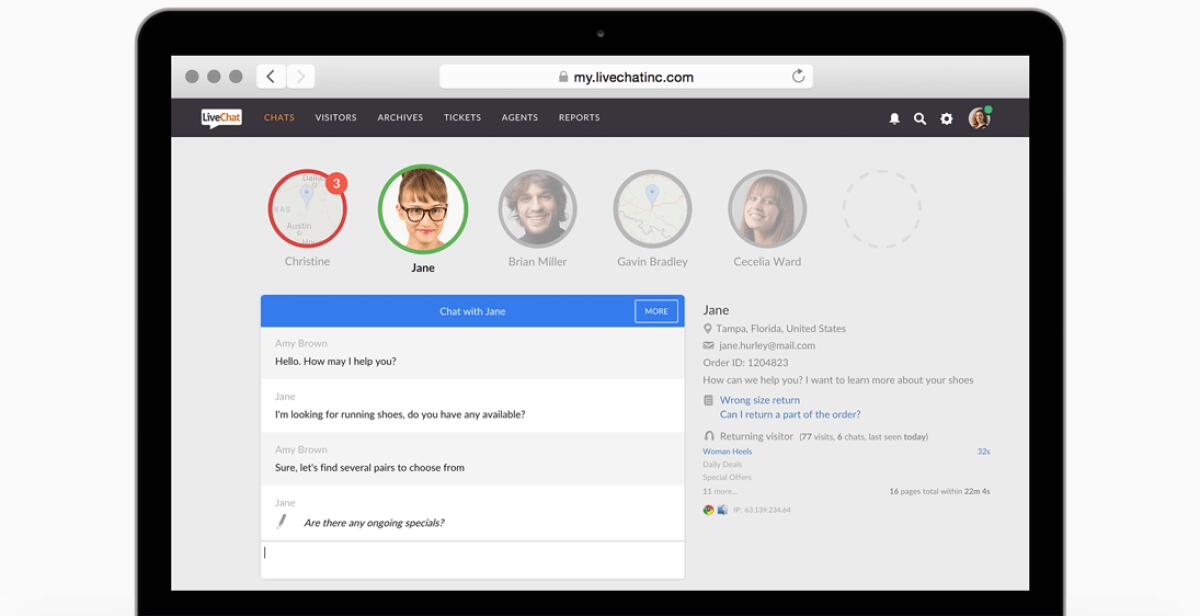Open the ARCHIVES section
Viewport: 1200px width, 616px height.
pos(400,117)
